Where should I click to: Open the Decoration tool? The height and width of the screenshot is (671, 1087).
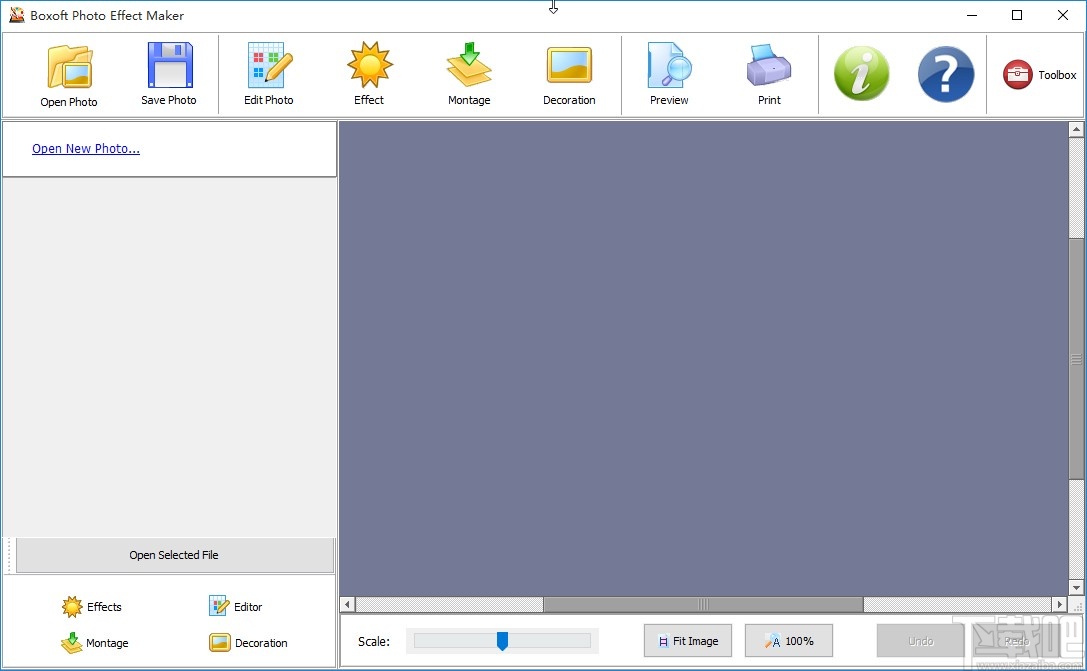coord(569,72)
